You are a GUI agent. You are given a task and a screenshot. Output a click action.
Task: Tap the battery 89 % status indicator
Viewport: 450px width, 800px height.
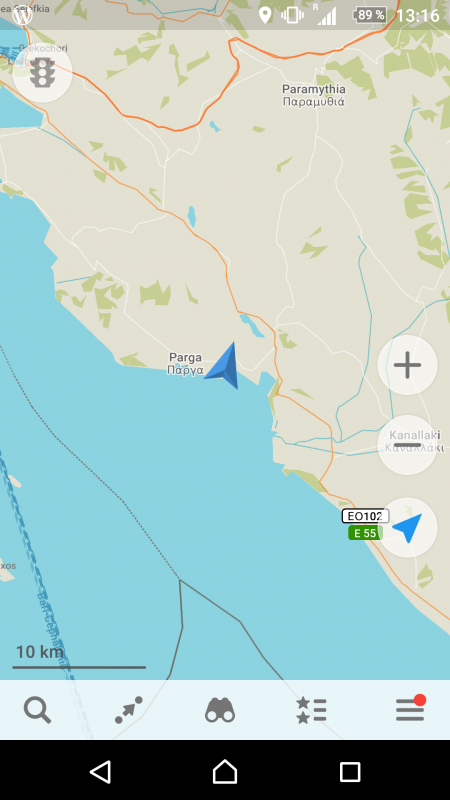tap(369, 15)
